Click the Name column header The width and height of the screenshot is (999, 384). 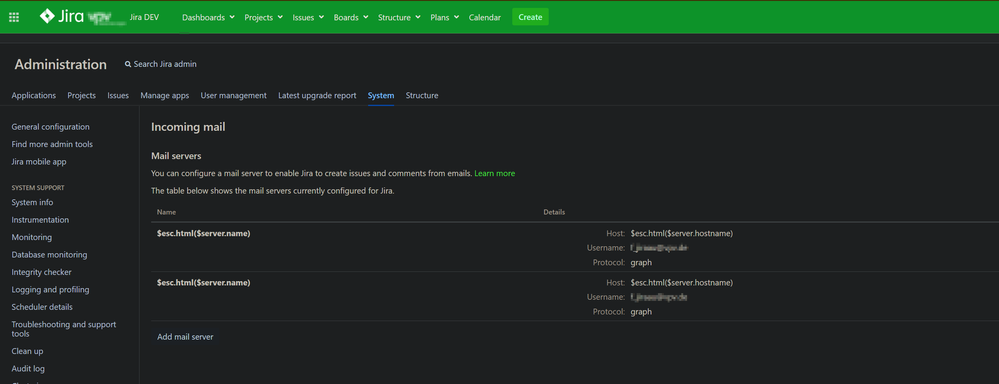(166, 212)
